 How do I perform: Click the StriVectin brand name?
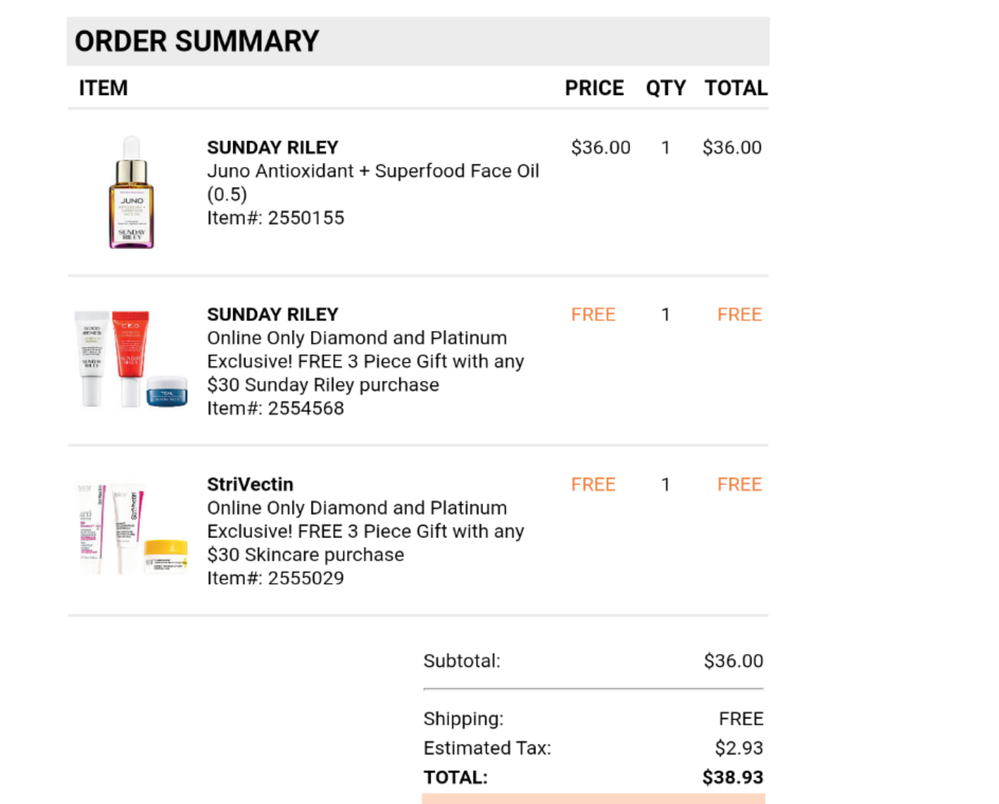pos(250,485)
